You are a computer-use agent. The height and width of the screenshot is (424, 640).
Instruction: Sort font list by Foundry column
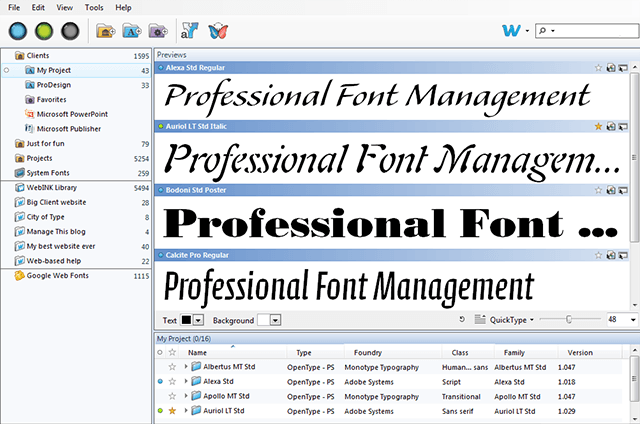393,353
